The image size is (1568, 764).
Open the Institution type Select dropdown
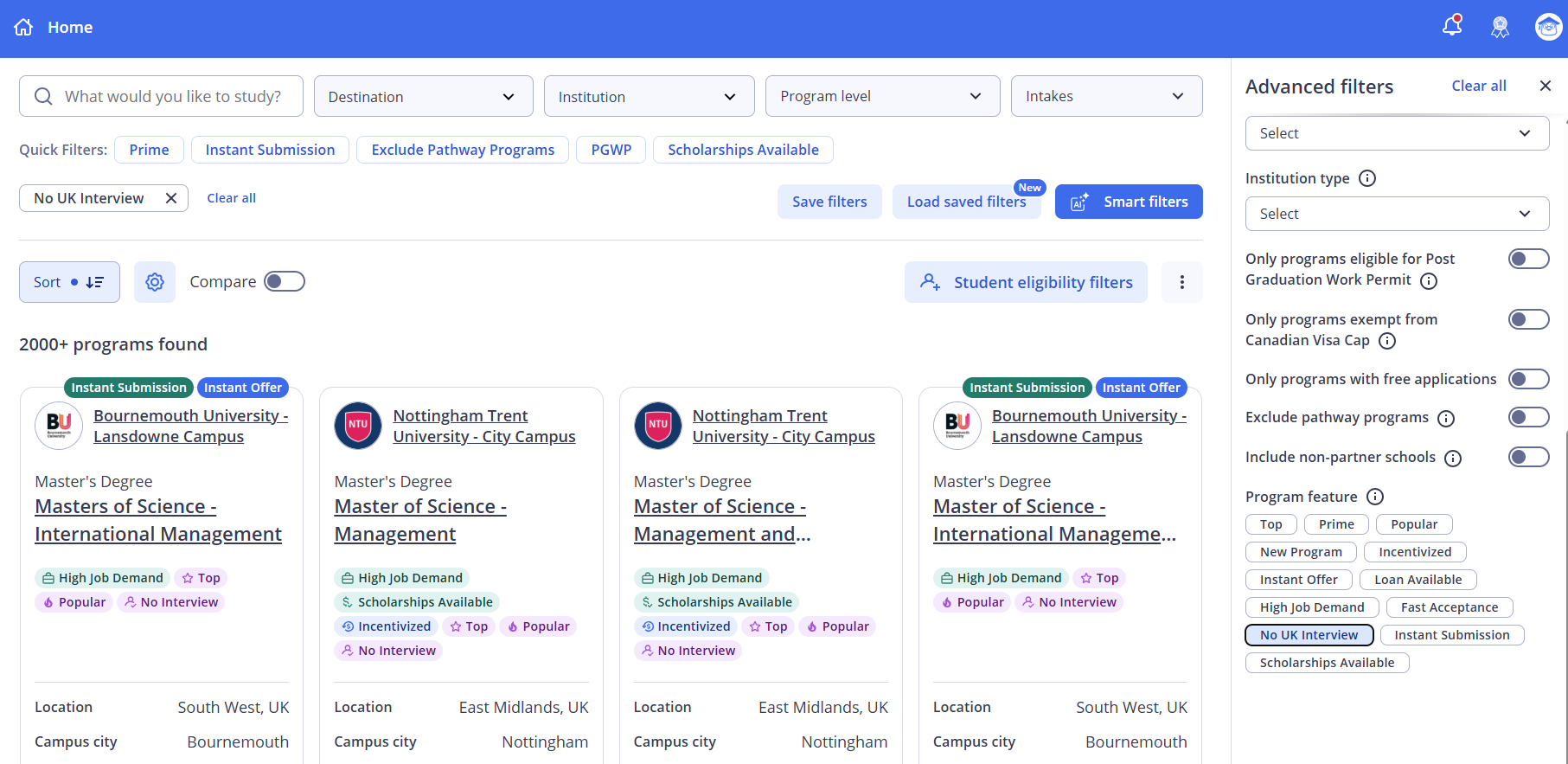click(1397, 214)
